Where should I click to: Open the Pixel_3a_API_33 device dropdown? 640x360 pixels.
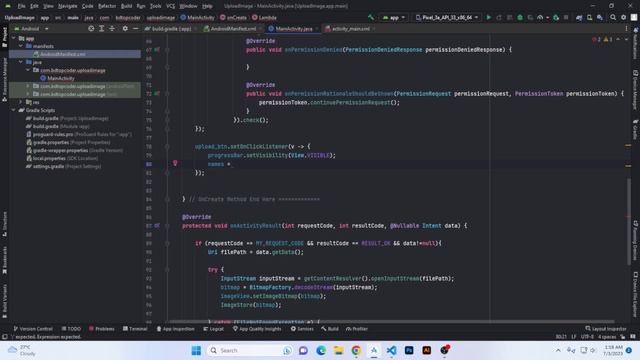point(447,18)
